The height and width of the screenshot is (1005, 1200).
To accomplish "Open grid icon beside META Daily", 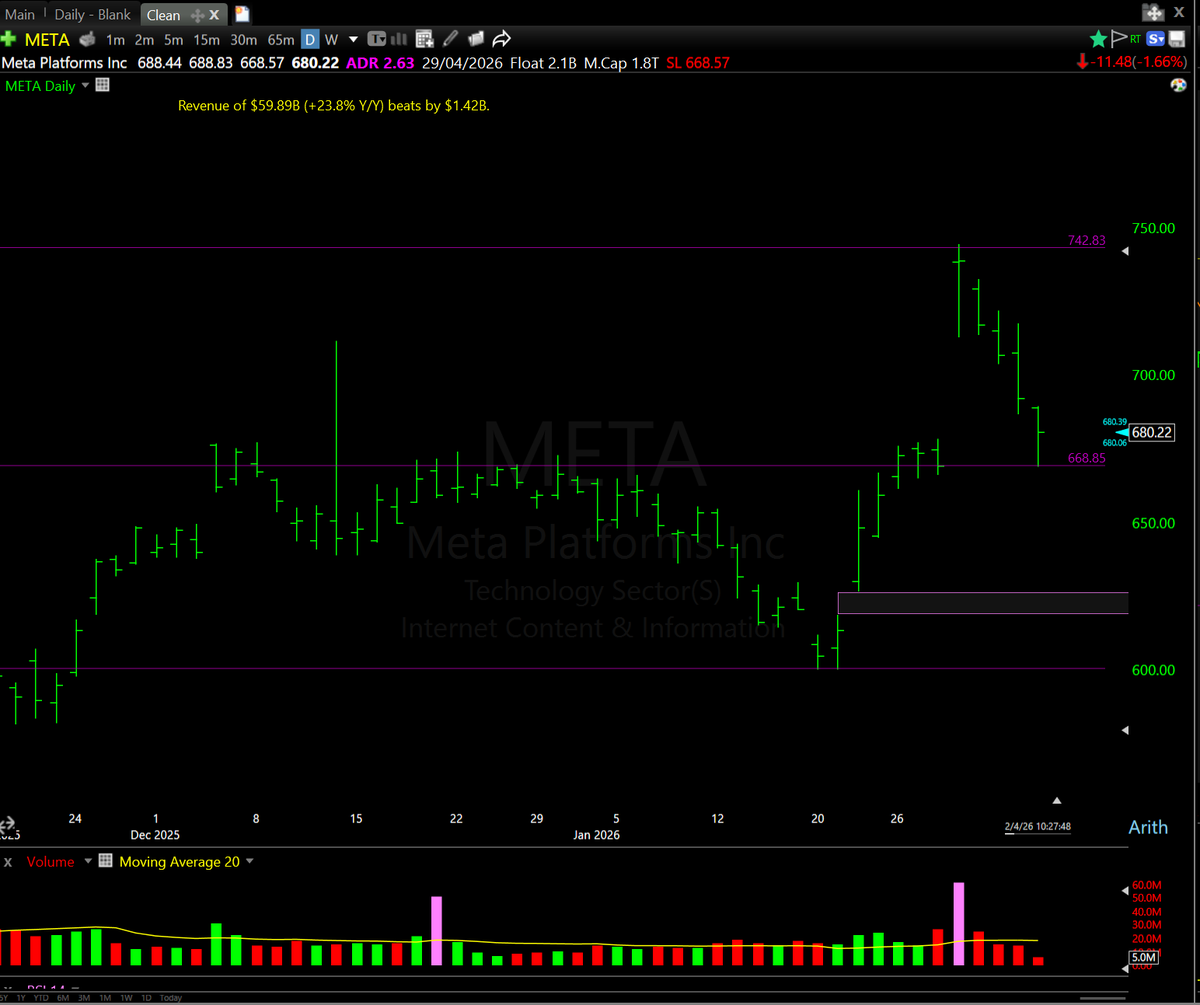I will [x=102, y=85].
